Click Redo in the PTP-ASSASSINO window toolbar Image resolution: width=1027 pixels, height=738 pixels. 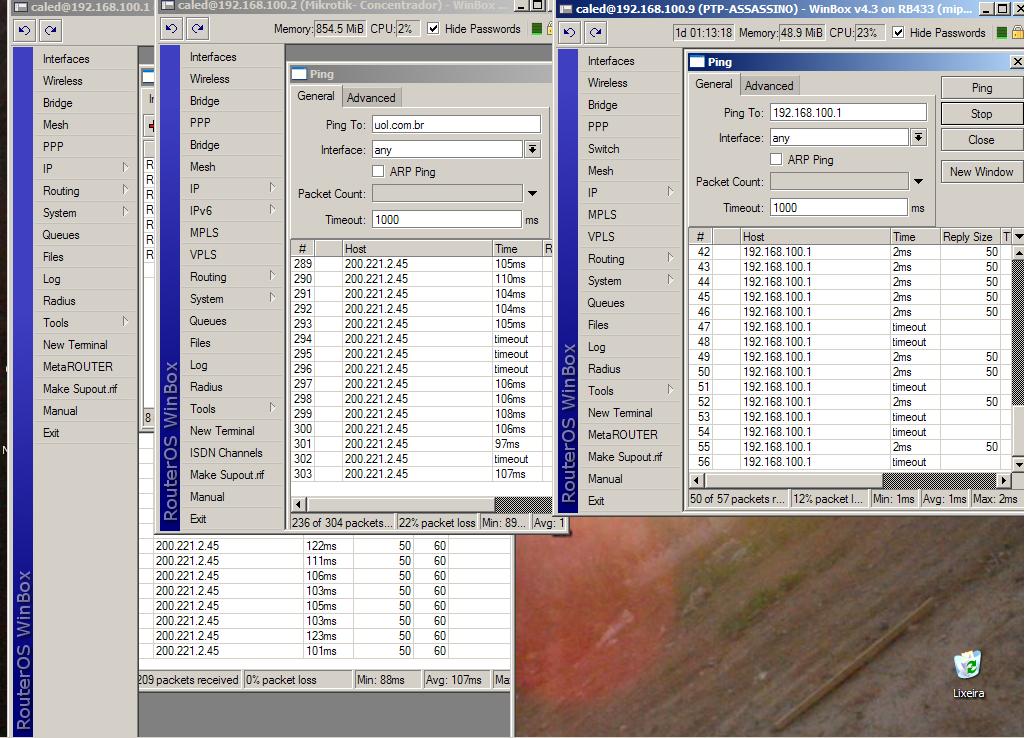(x=595, y=32)
